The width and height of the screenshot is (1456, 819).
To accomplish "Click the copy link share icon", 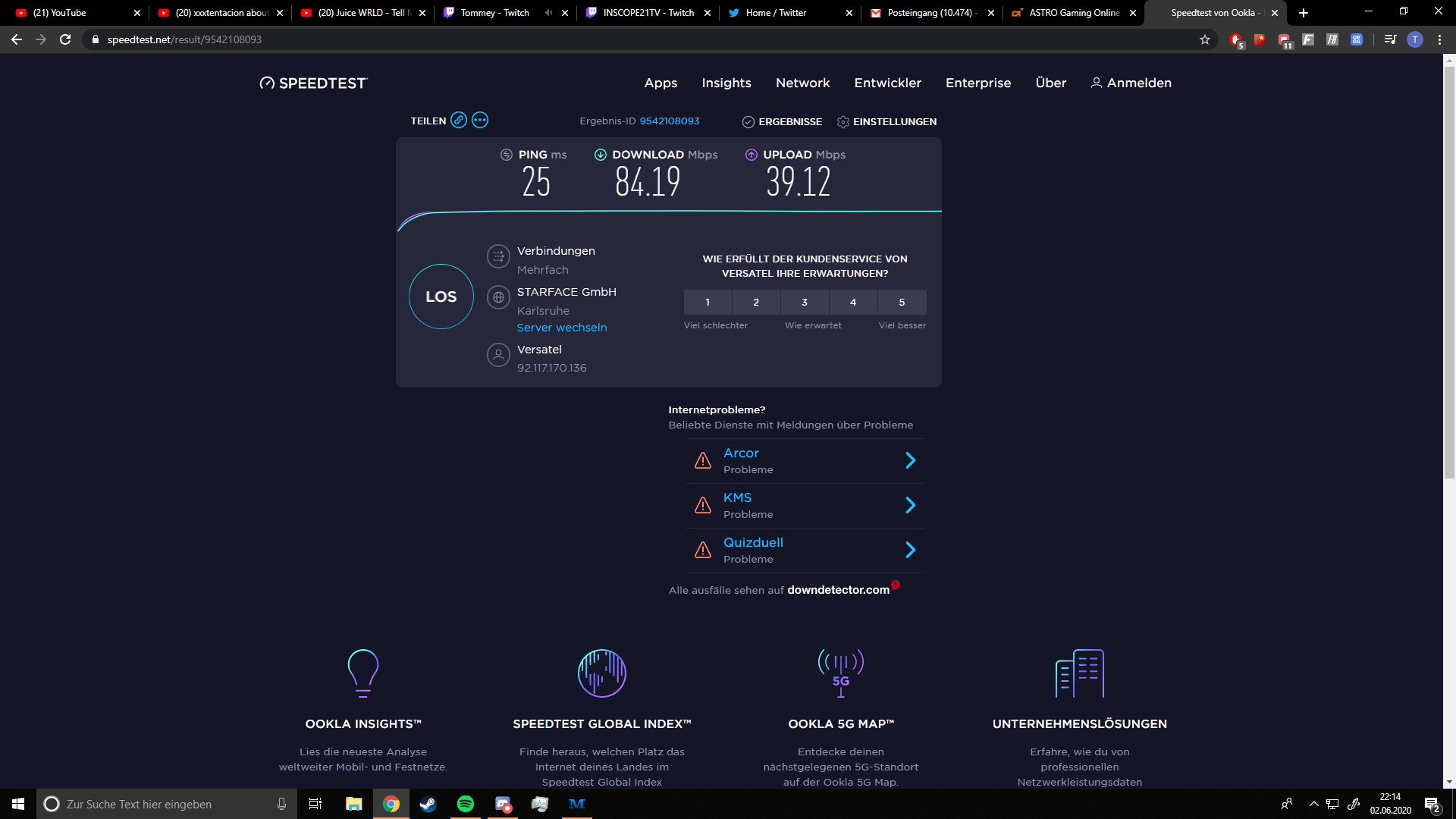I will coord(459,121).
